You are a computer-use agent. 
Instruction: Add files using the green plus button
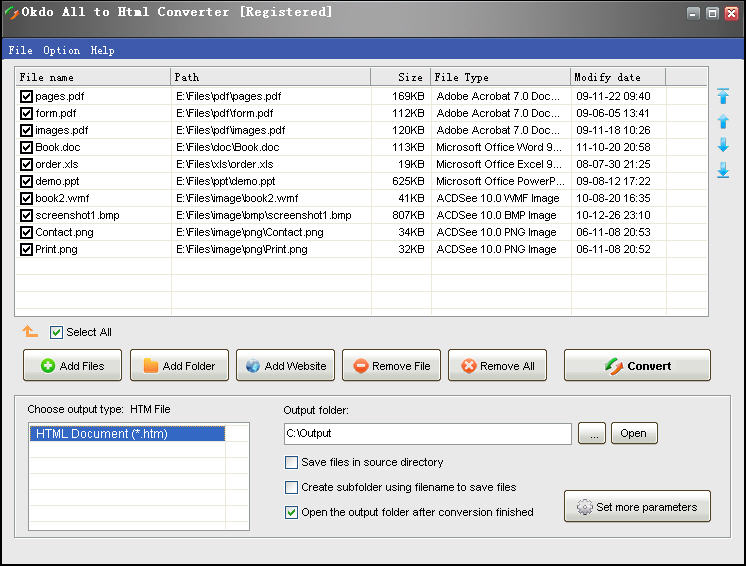point(72,366)
